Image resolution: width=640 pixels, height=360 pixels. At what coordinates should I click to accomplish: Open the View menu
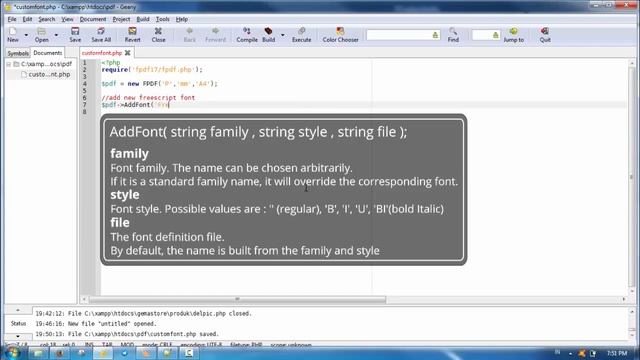67,19
